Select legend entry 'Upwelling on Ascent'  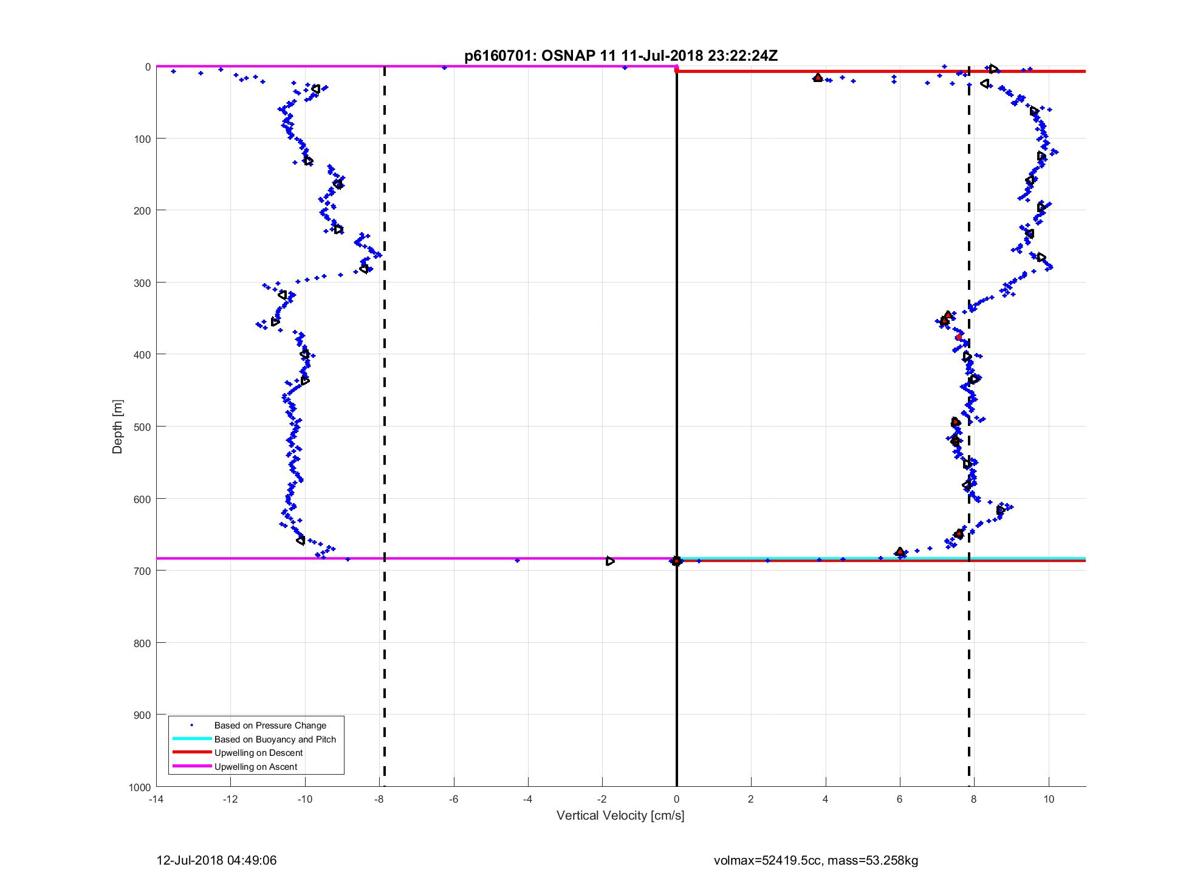(x=255, y=766)
